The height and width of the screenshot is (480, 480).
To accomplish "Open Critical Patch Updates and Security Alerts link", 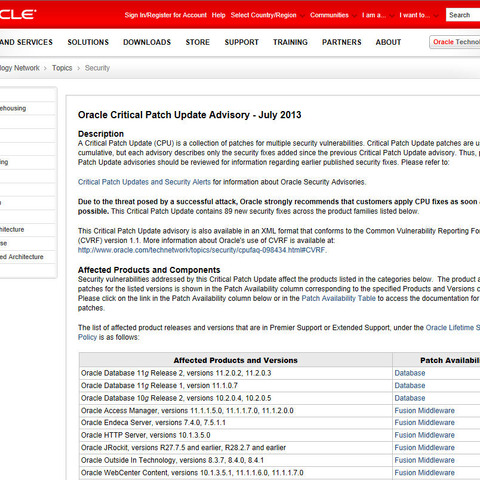I will [x=144, y=182].
